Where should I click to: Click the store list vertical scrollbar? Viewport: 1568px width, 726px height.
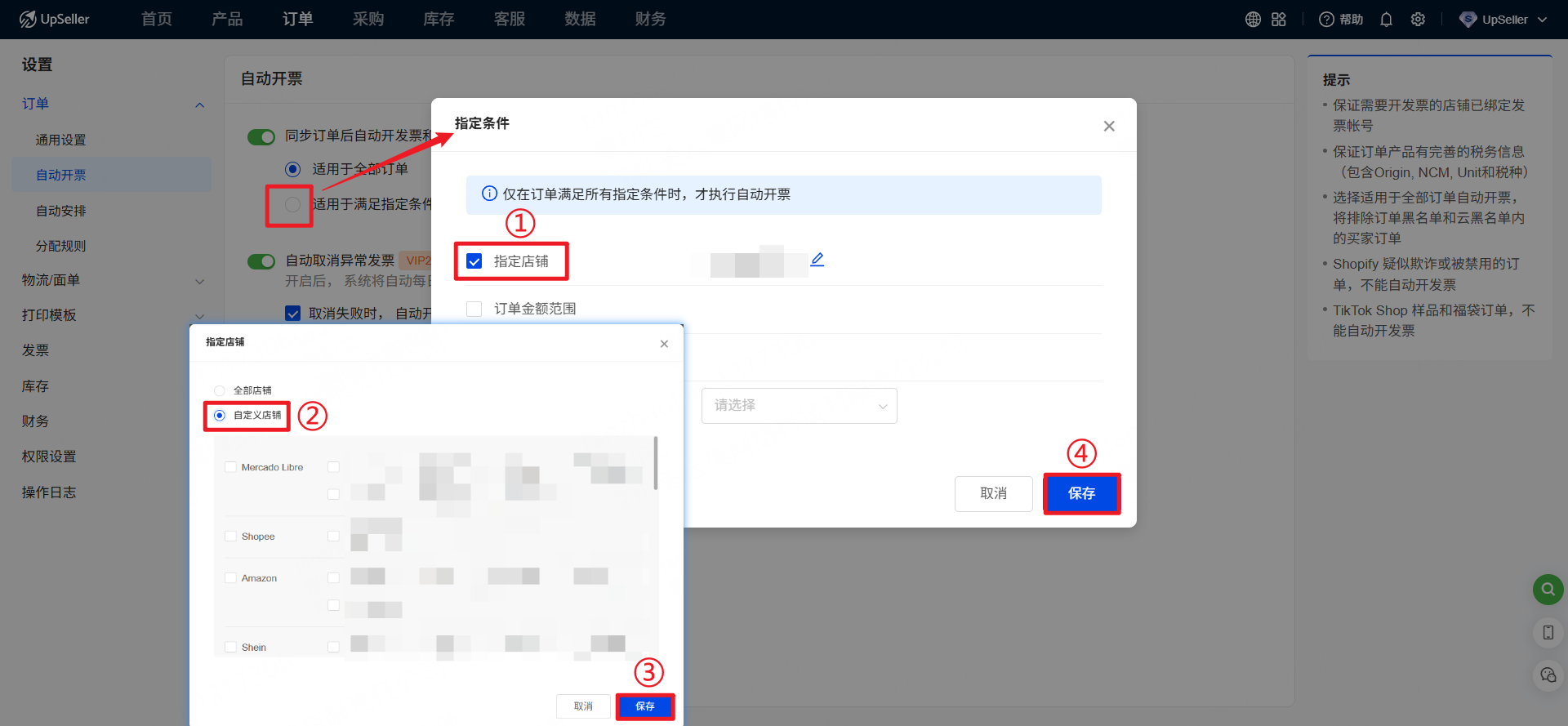click(655, 463)
